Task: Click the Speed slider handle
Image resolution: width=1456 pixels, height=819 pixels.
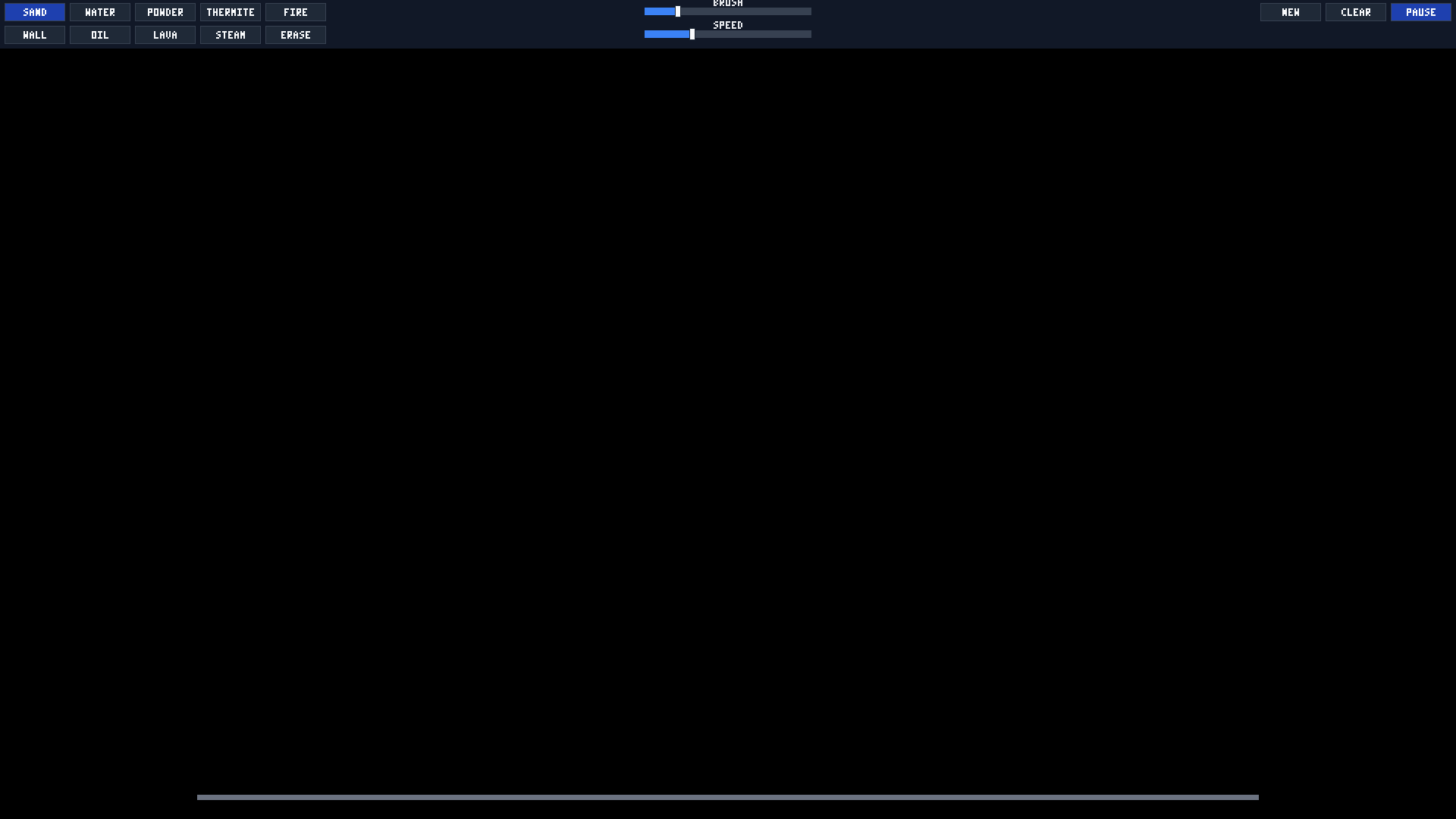Action: (x=692, y=34)
